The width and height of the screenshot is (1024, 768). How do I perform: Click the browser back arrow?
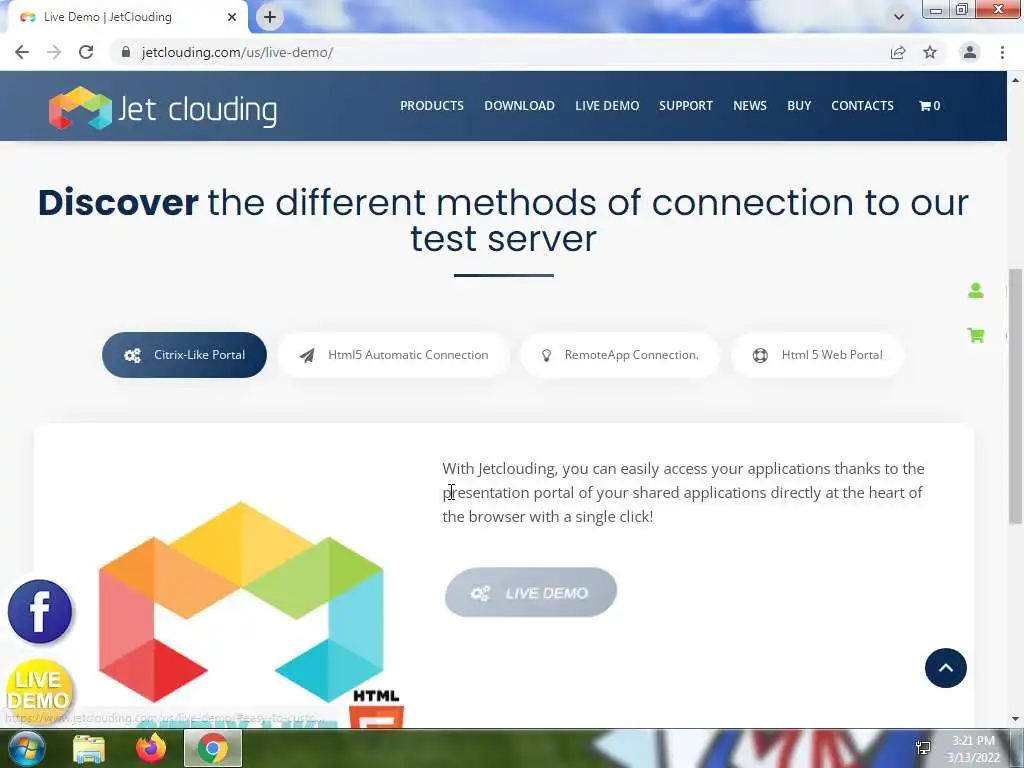click(x=22, y=52)
